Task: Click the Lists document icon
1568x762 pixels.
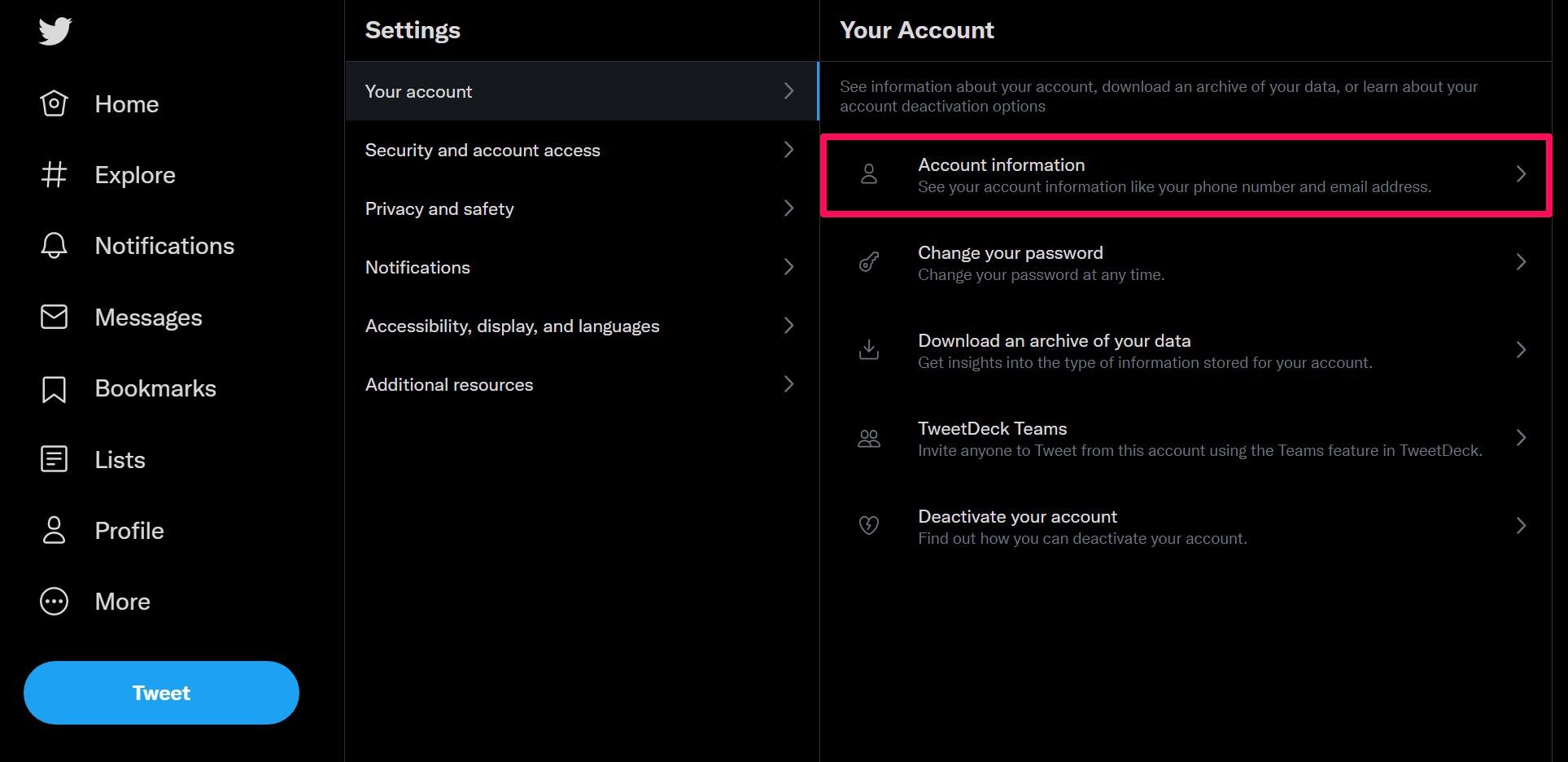Action: point(54,459)
